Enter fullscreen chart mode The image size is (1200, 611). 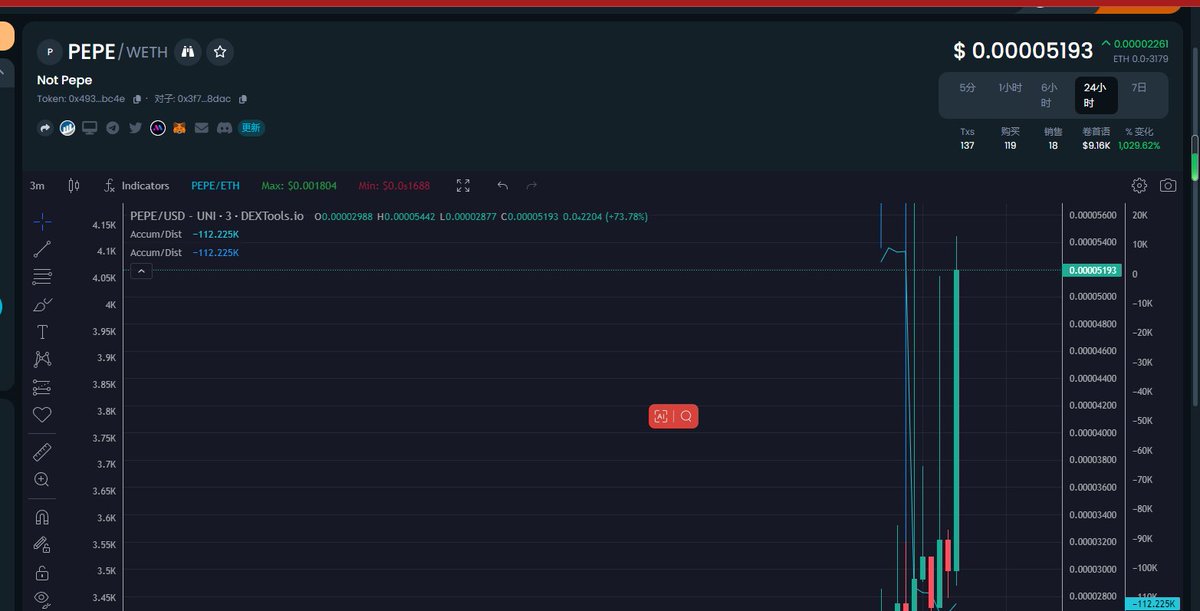(463, 186)
